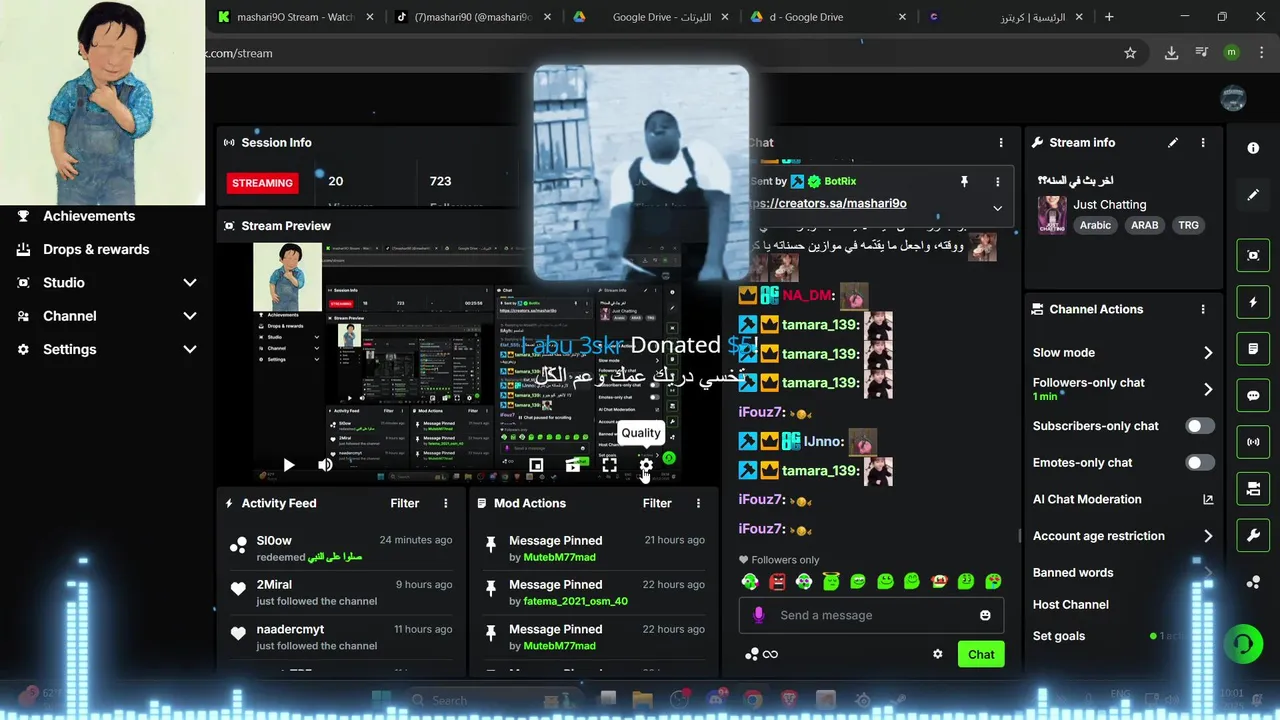The height and width of the screenshot is (720, 1280).
Task: Click Filter in Mod Actions panel
Action: tap(657, 503)
